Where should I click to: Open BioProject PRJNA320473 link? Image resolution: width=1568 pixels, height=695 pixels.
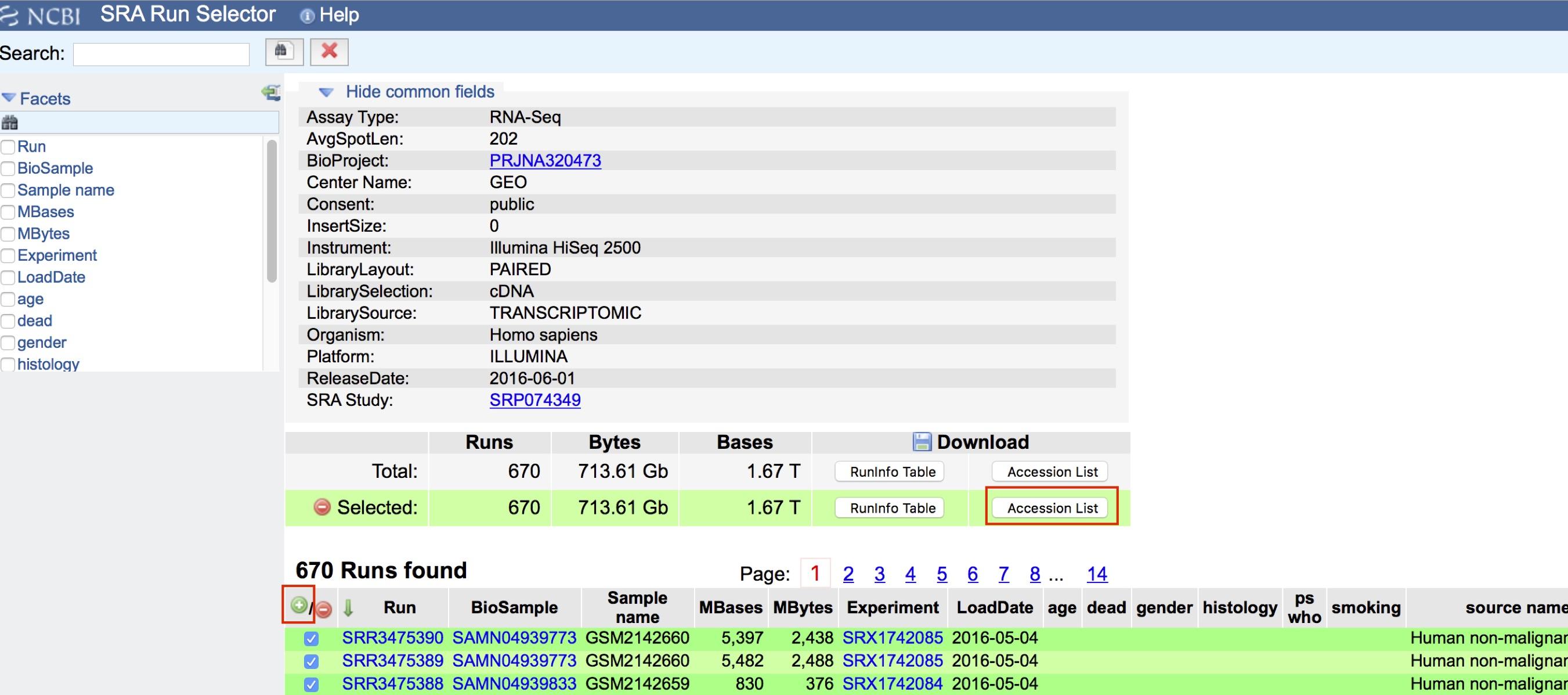pos(545,161)
